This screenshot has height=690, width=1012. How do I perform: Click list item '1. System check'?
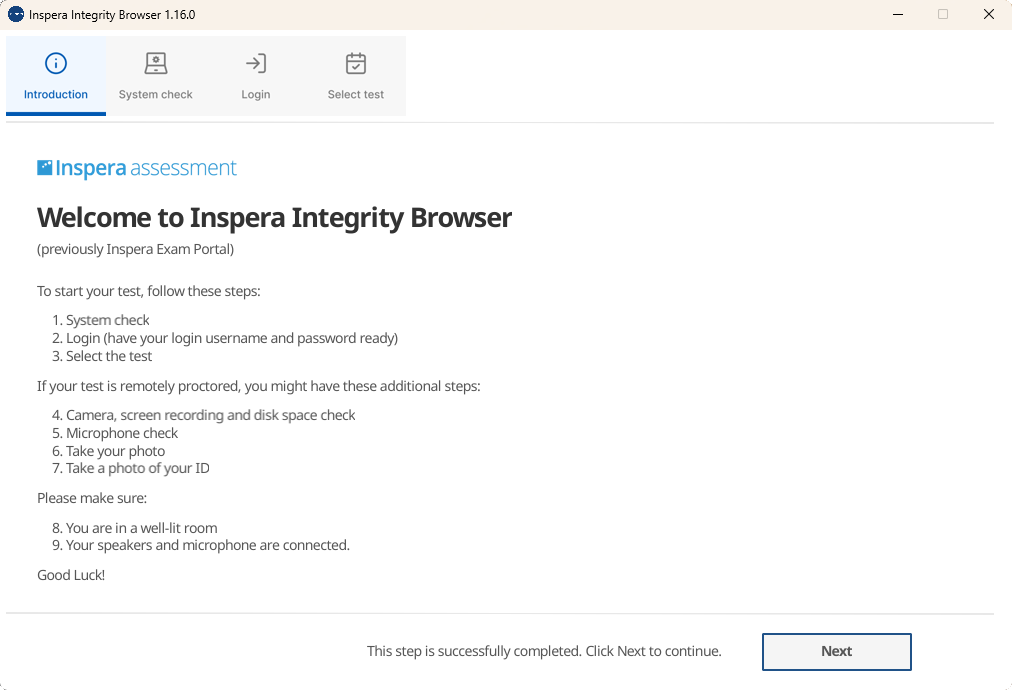(101, 320)
